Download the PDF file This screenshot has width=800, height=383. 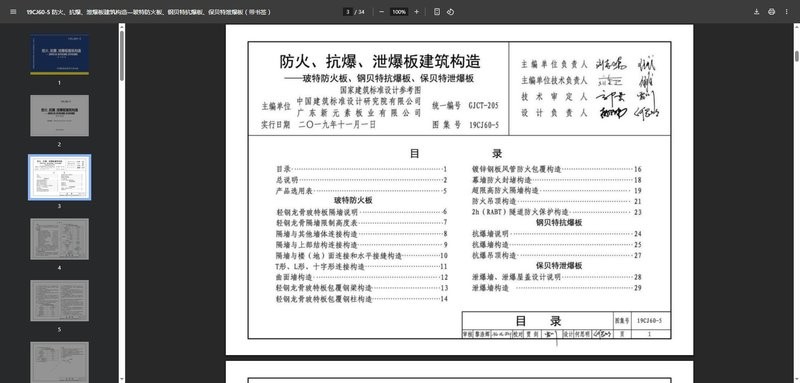(x=757, y=12)
